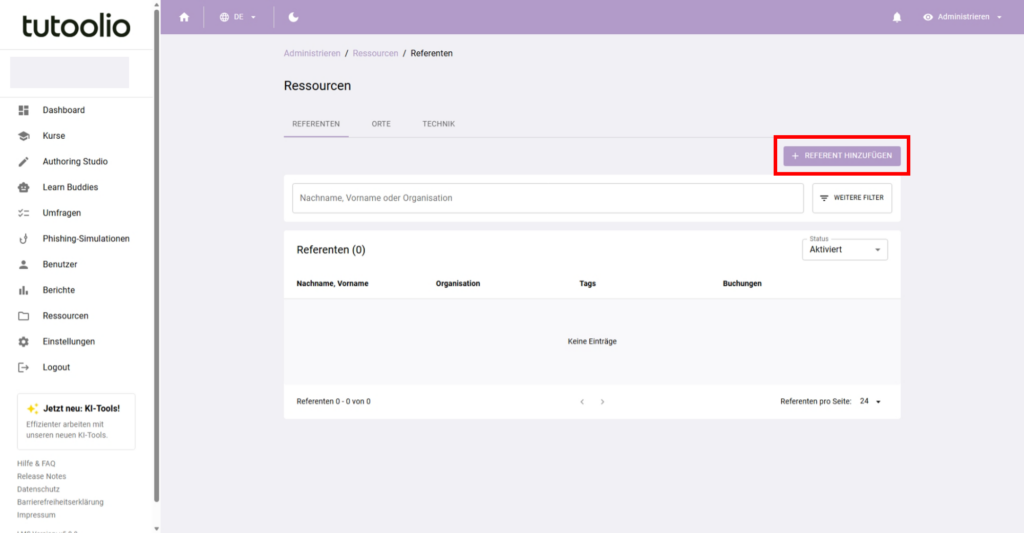1024x533 pixels.
Task: Open the Status dropdown (Aktiviert)
Action: coord(844,249)
